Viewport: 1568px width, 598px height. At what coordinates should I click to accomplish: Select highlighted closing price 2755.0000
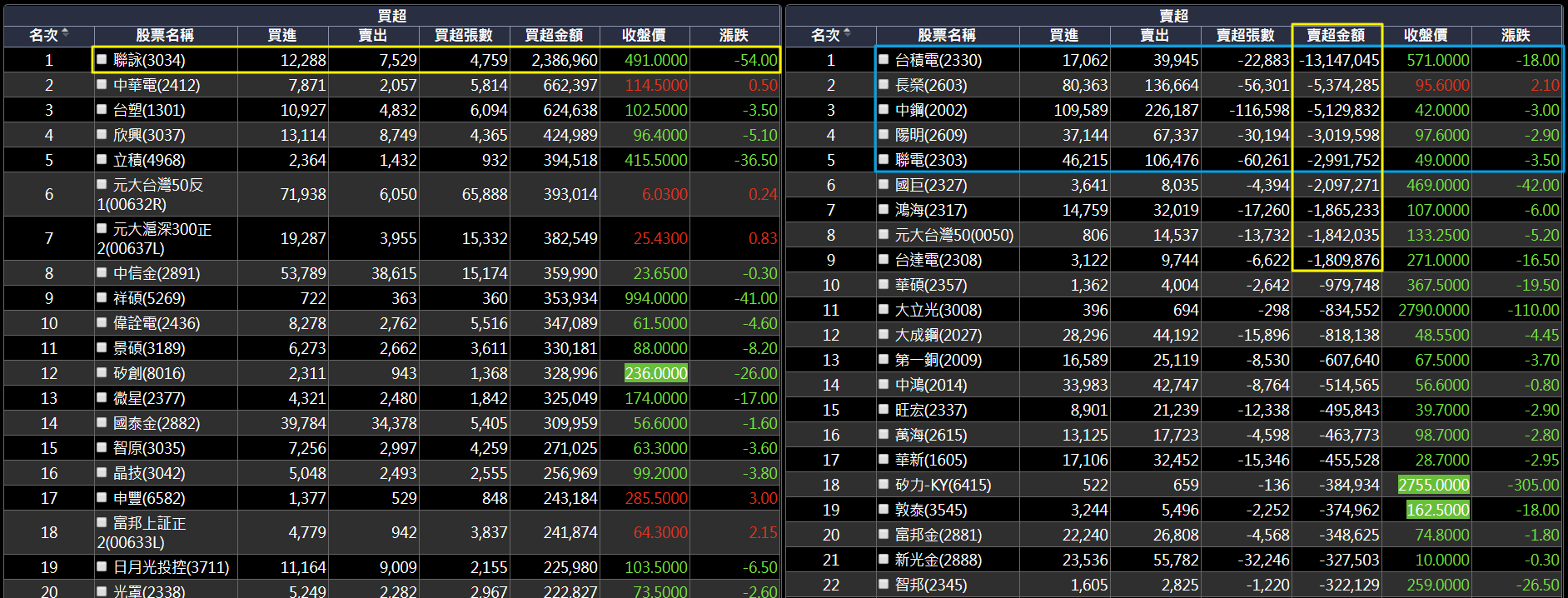(1434, 485)
